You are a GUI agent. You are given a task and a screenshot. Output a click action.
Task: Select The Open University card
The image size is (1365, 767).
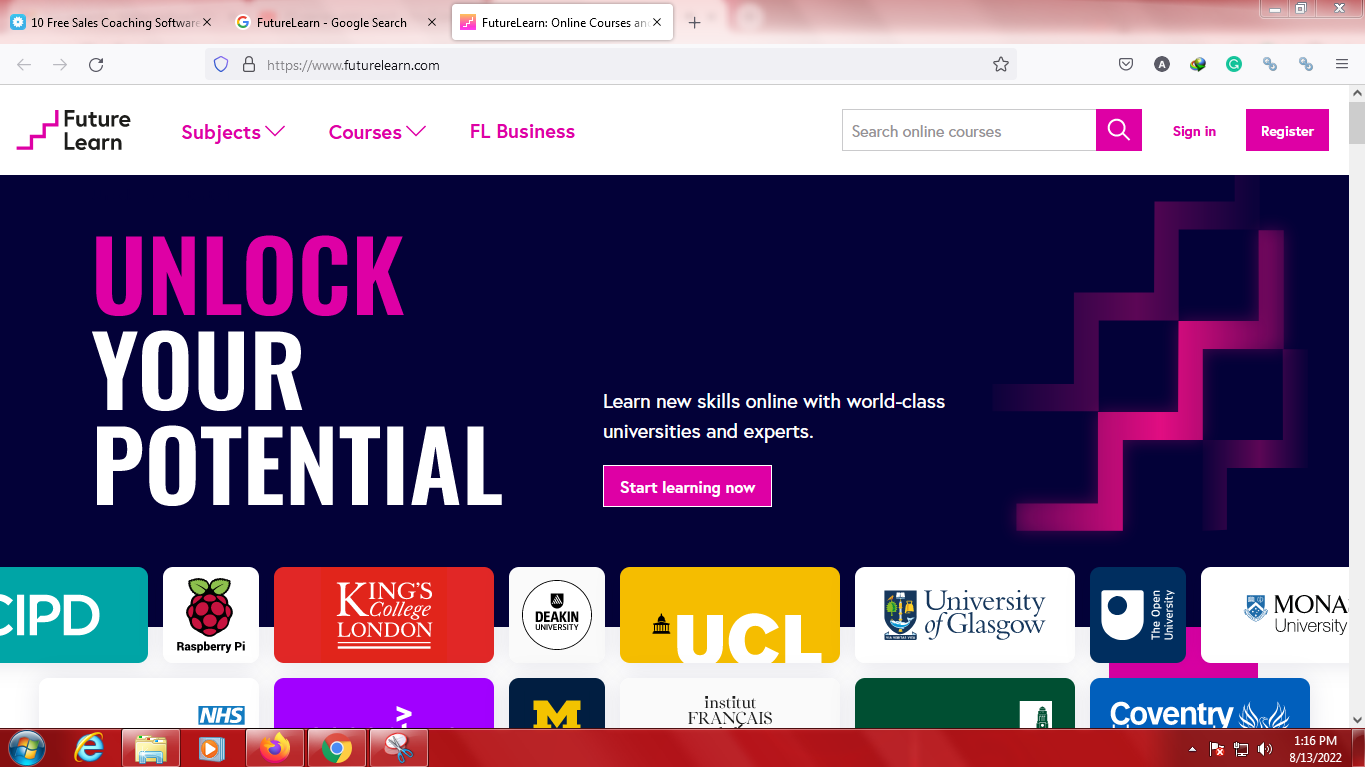click(x=1138, y=615)
